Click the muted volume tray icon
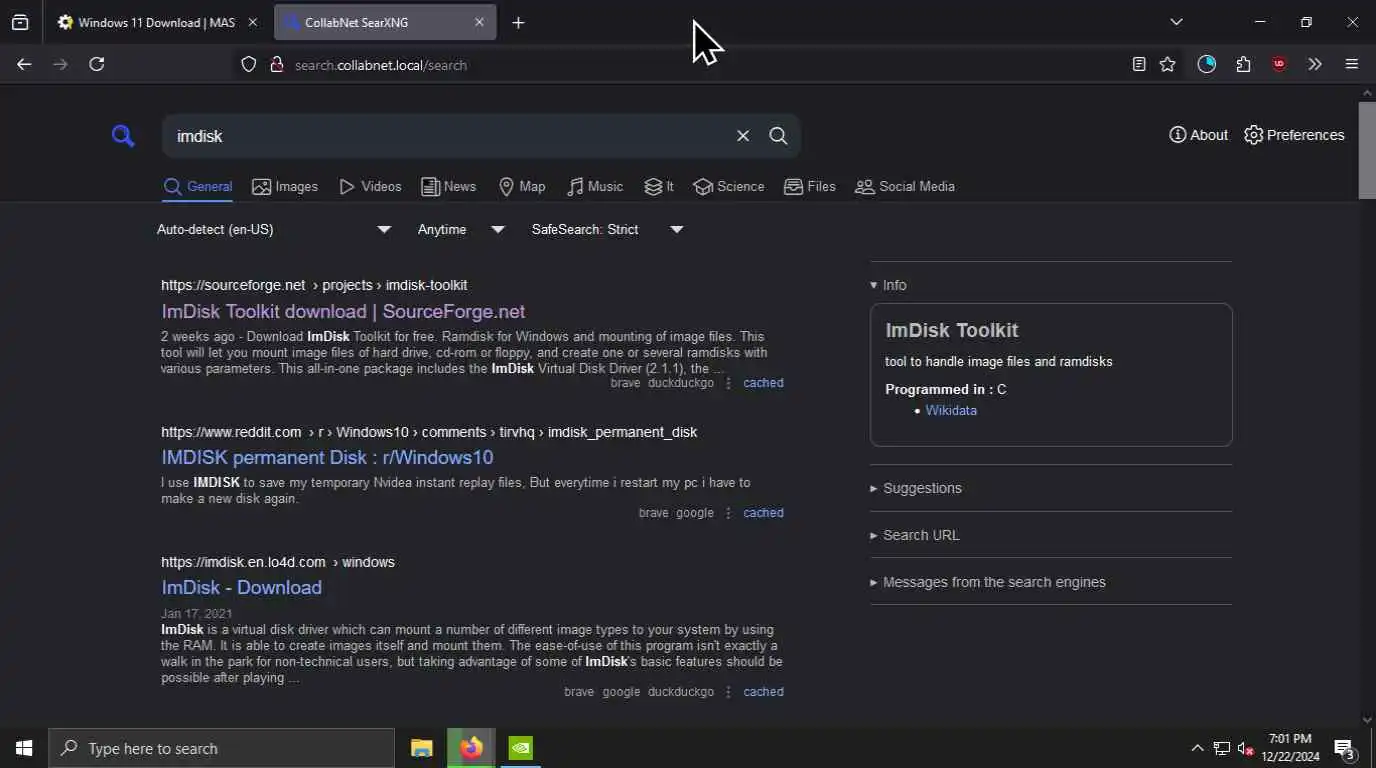1376x768 pixels. 1246,748
